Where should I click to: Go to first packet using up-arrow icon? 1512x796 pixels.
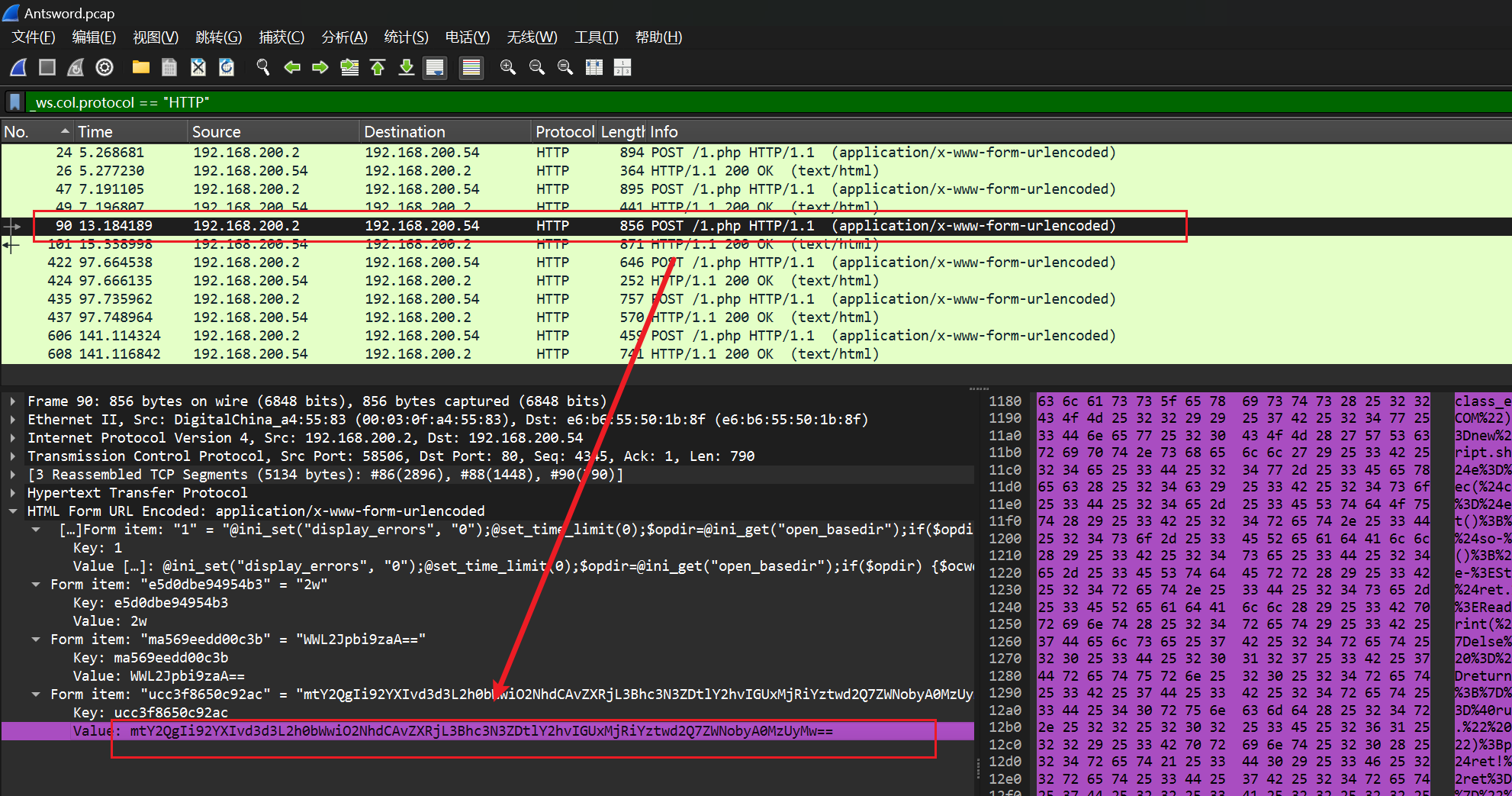[x=378, y=68]
